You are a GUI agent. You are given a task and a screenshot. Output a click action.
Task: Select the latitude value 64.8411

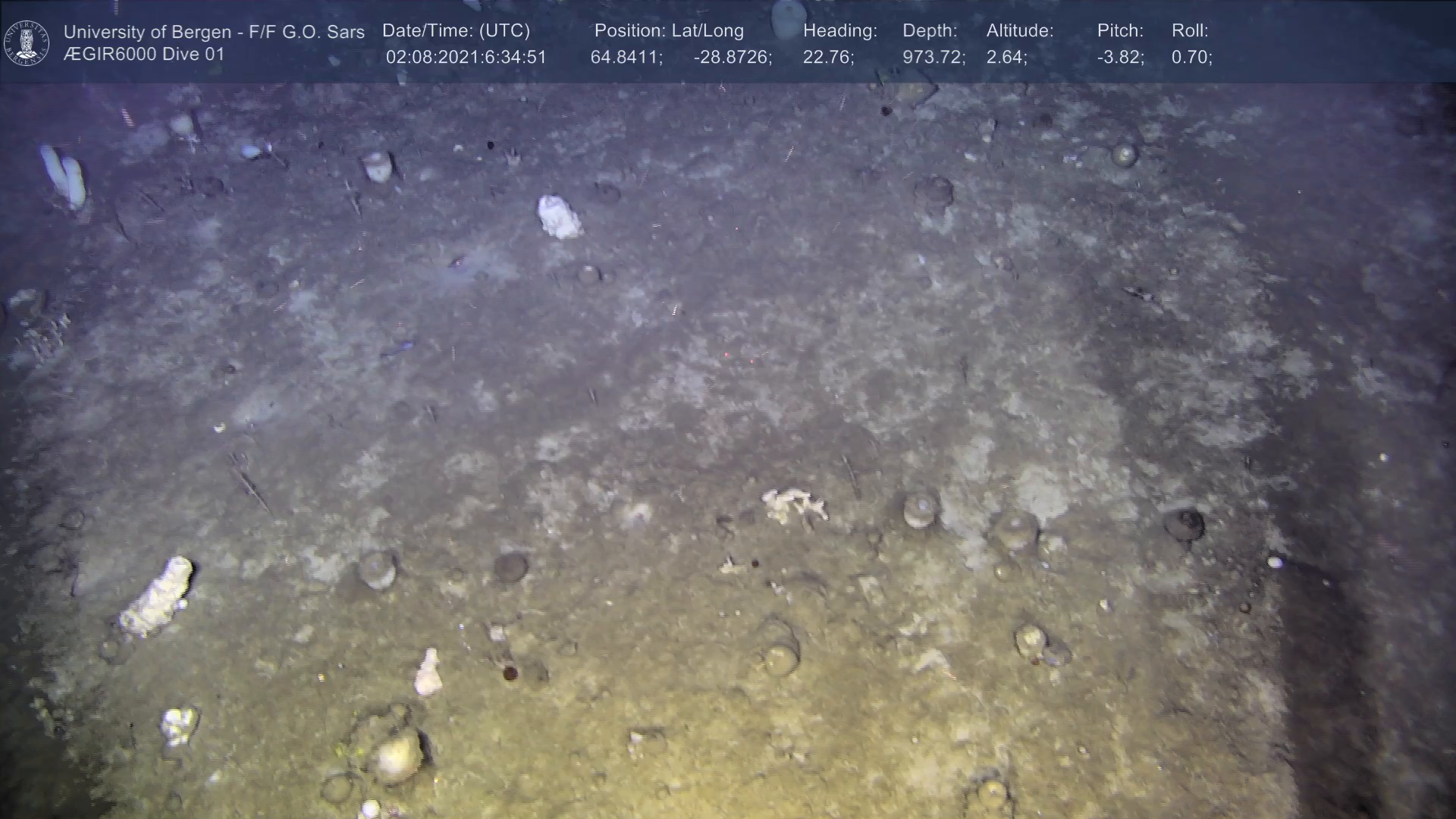tap(626, 58)
